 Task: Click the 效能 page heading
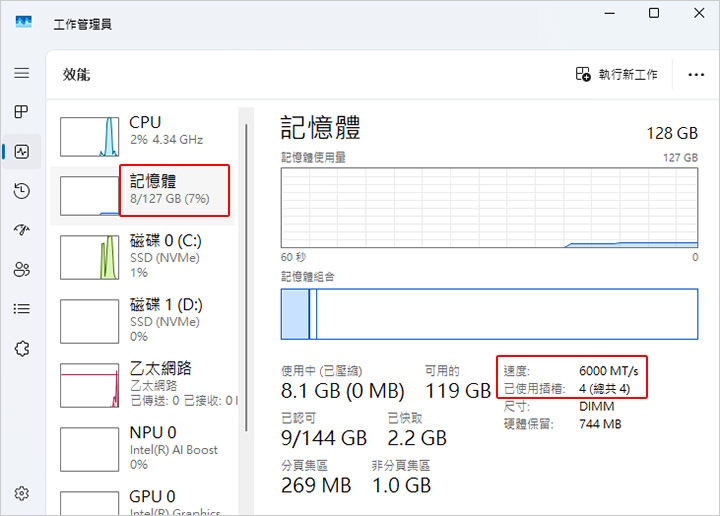click(76, 74)
